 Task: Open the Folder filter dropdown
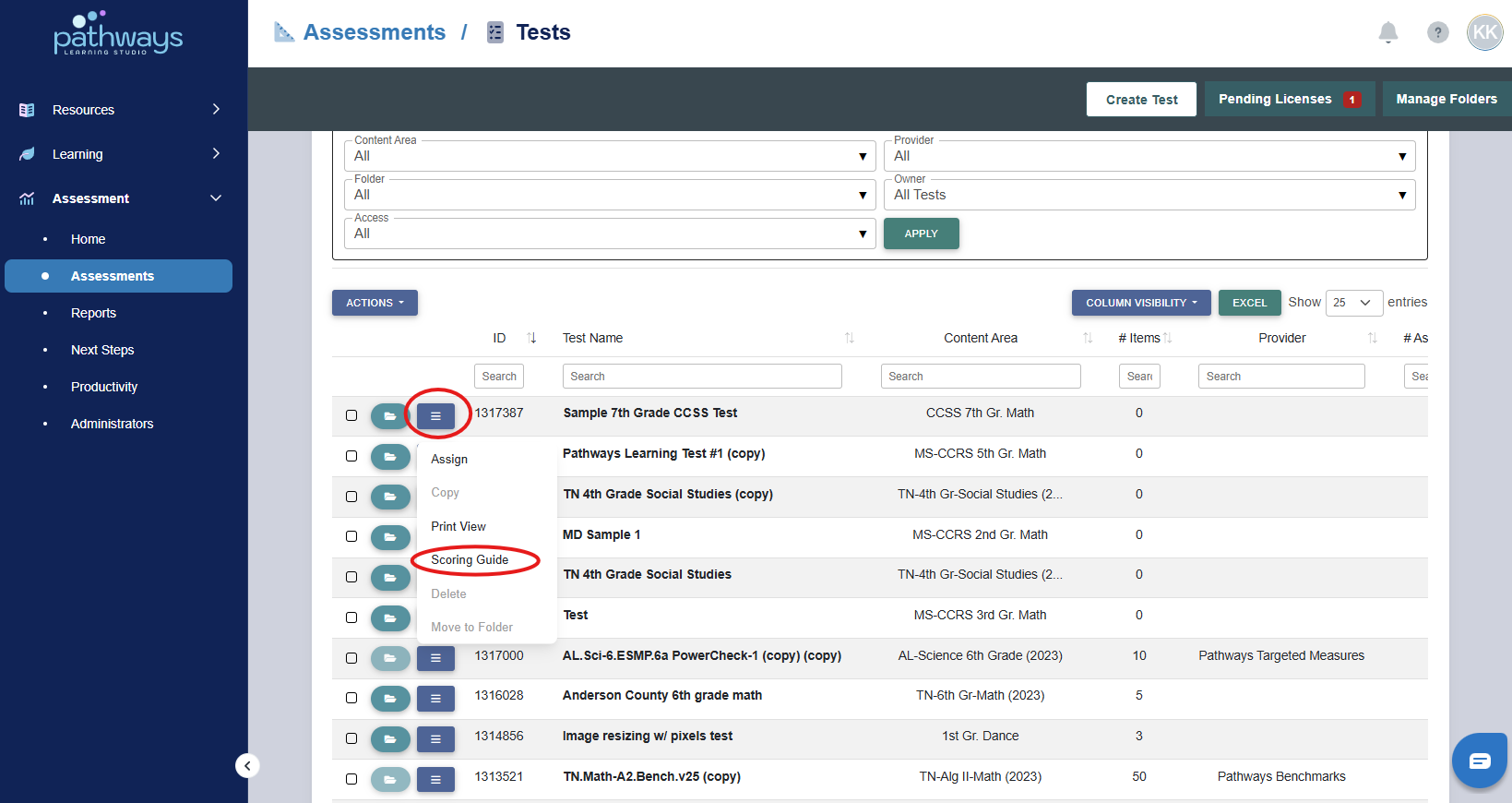pos(610,195)
